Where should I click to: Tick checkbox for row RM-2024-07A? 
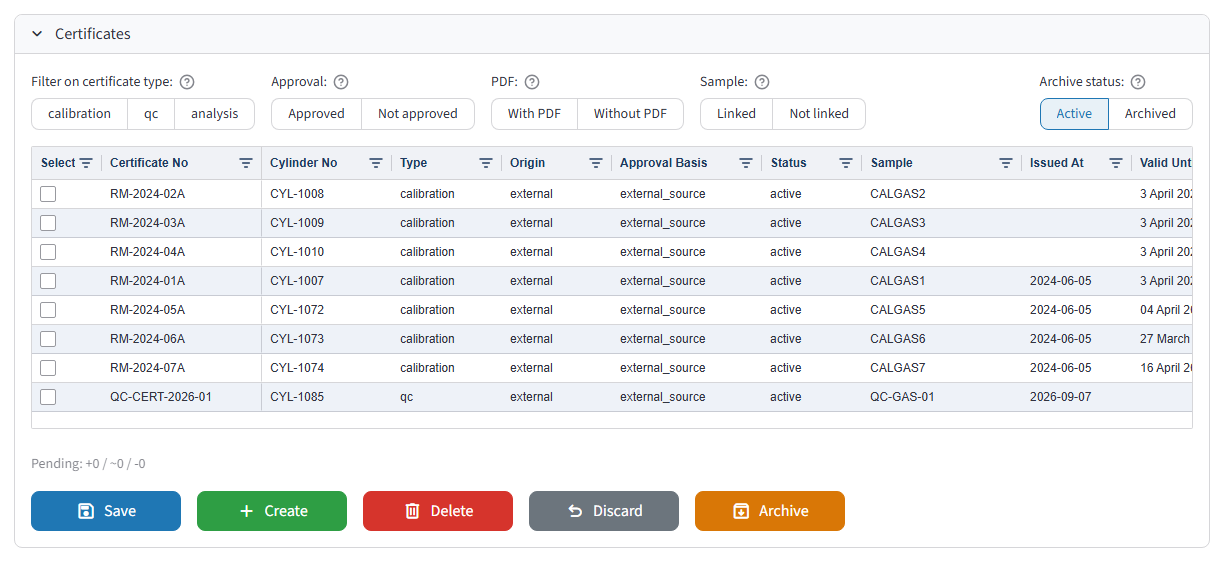[x=48, y=368]
